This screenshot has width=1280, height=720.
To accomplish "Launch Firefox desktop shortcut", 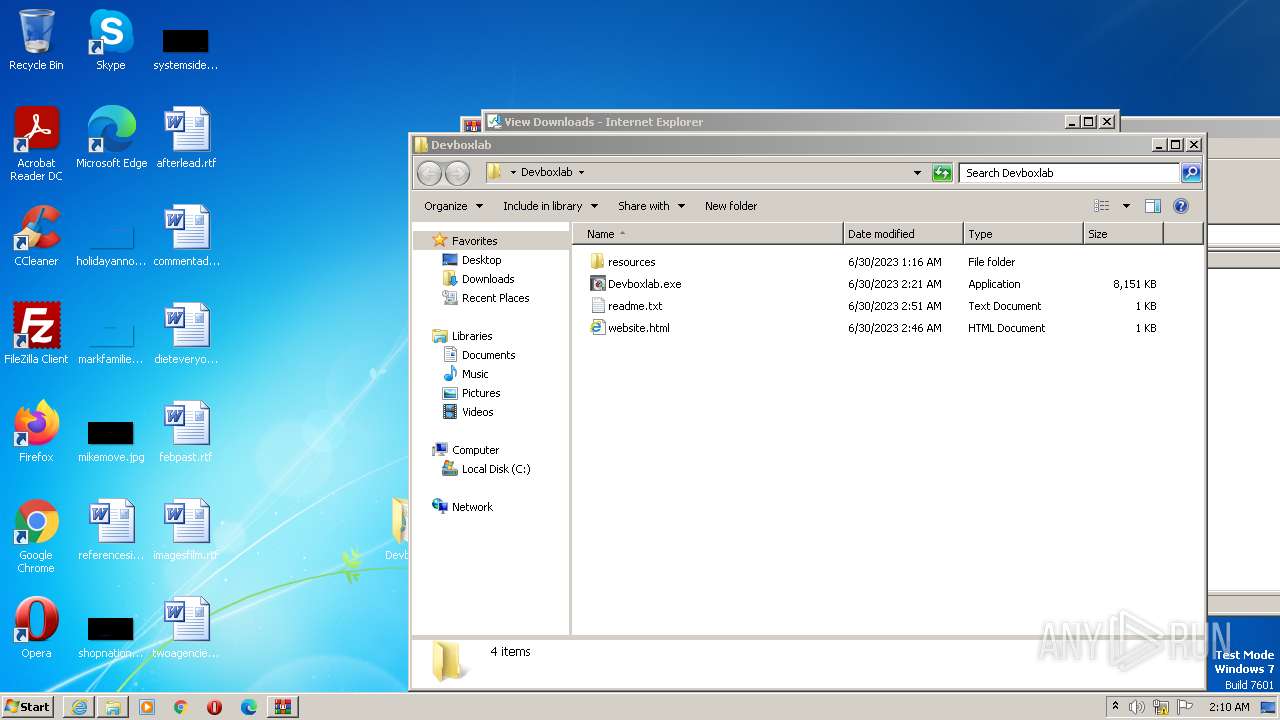I will [36, 432].
